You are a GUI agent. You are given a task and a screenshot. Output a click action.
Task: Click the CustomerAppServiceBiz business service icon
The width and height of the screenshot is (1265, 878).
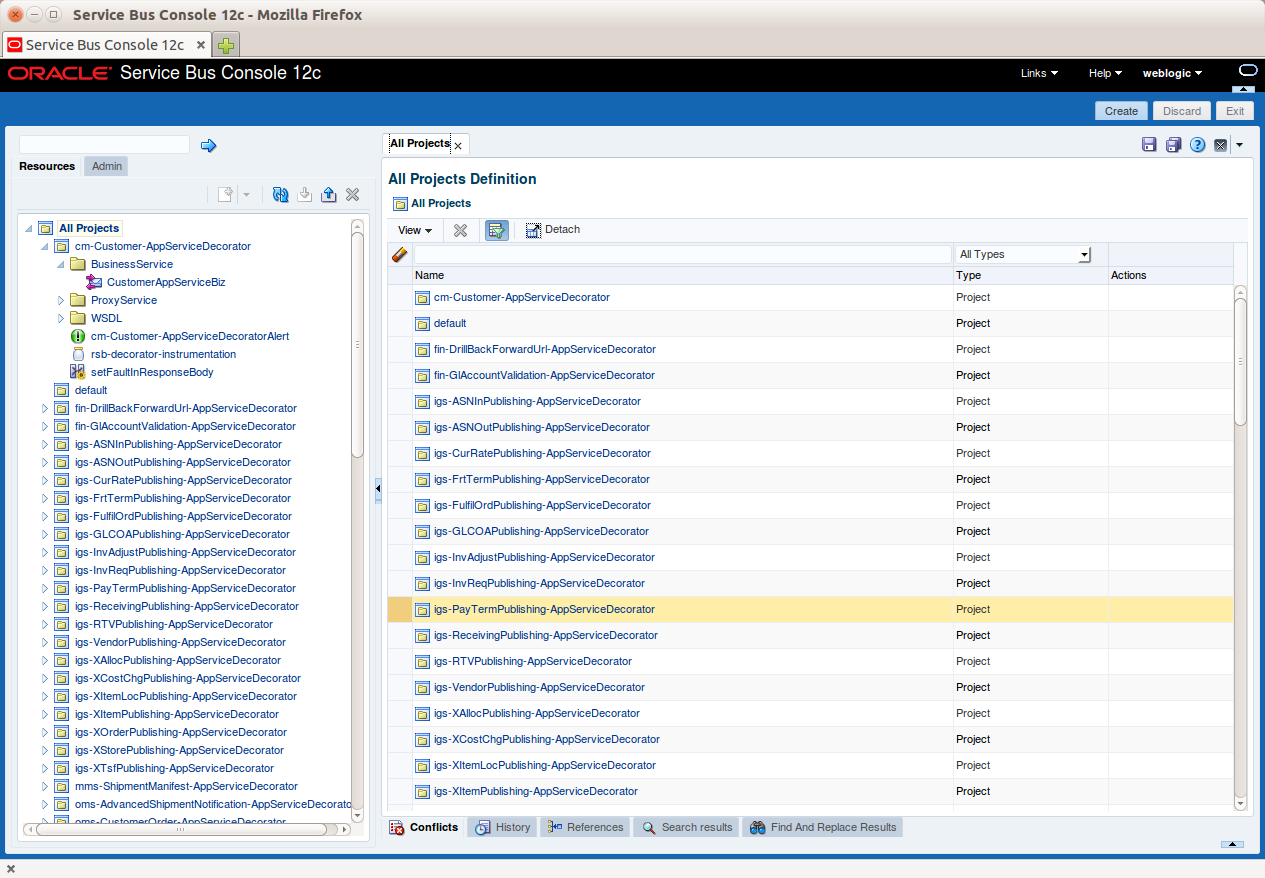pos(94,282)
